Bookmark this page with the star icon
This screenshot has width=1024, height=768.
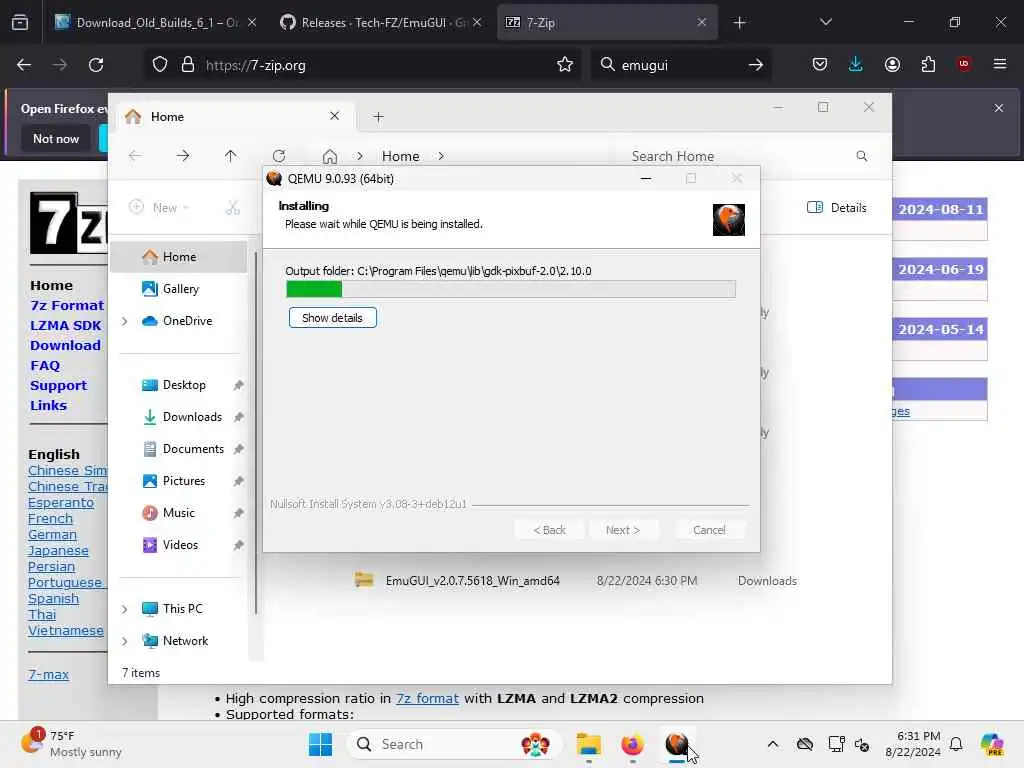pyautogui.click(x=565, y=65)
